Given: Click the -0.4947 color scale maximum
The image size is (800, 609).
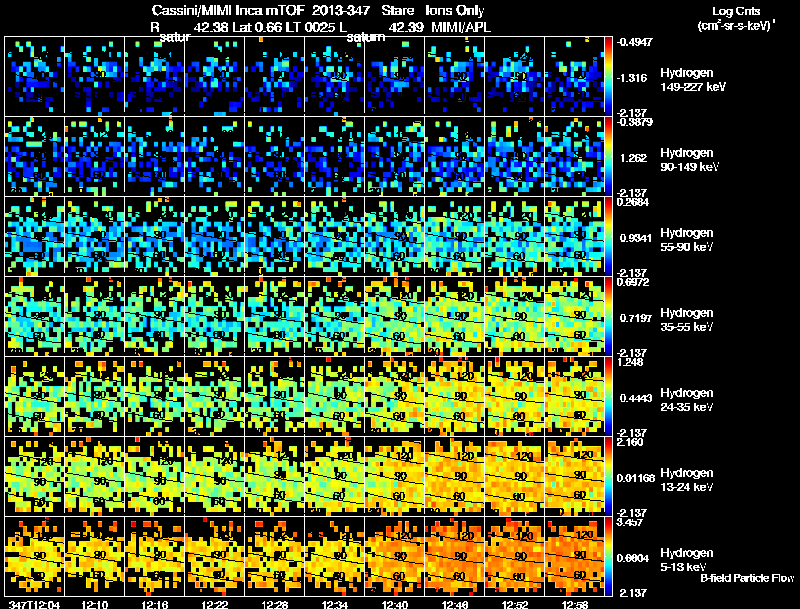Looking at the screenshot, I should [635, 42].
